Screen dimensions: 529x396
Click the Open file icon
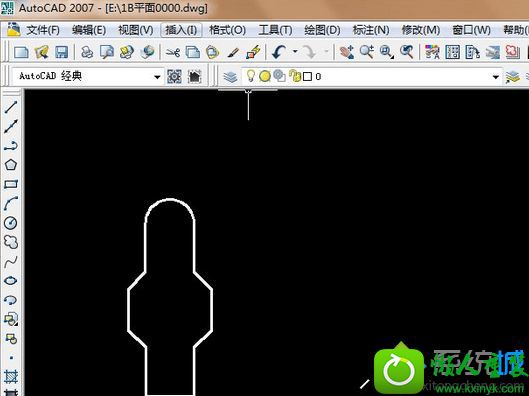click(x=41, y=52)
